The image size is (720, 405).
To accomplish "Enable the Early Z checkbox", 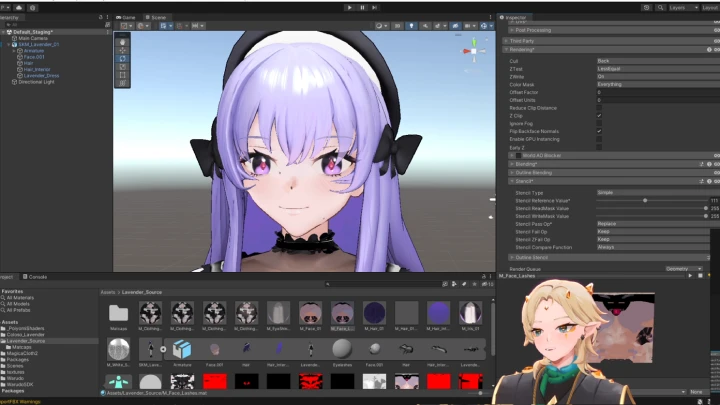I will [x=599, y=147].
